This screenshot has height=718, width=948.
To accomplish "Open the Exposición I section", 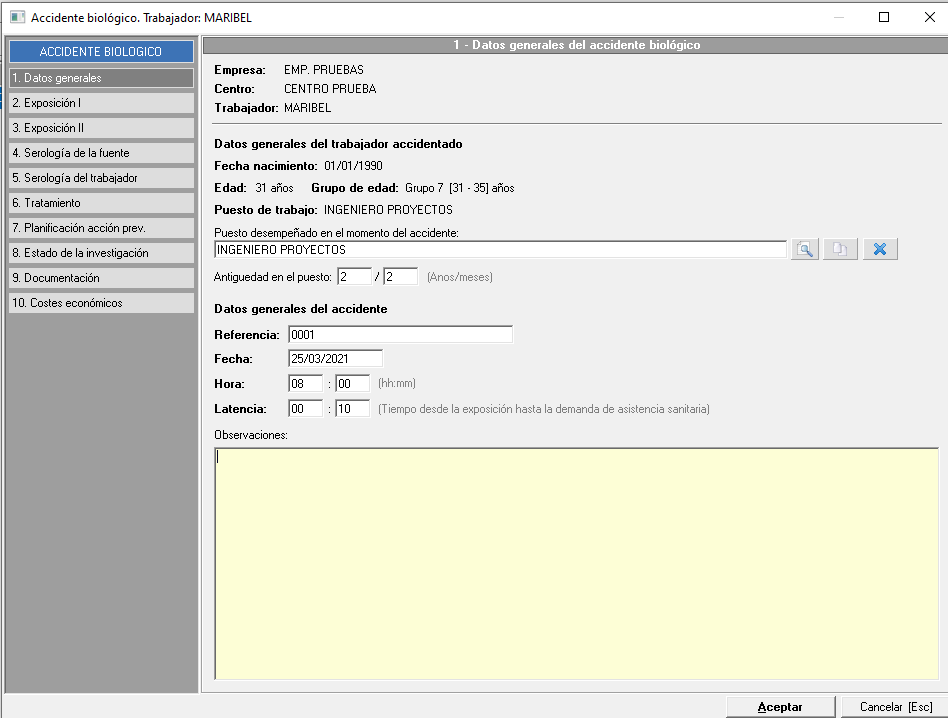I will point(101,103).
